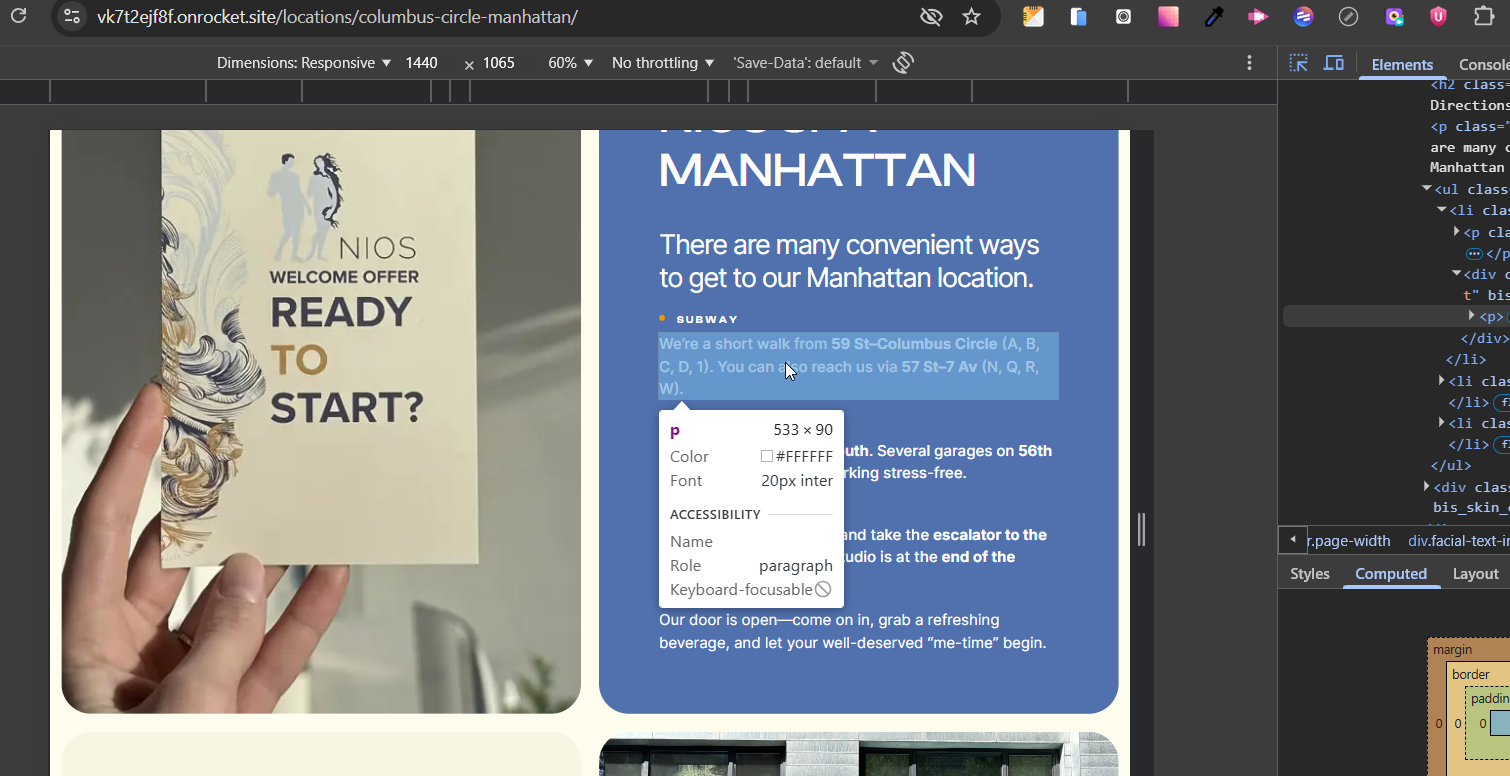
Task: Click the SUBWAY heading on the page
Action: [x=707, y=319]
